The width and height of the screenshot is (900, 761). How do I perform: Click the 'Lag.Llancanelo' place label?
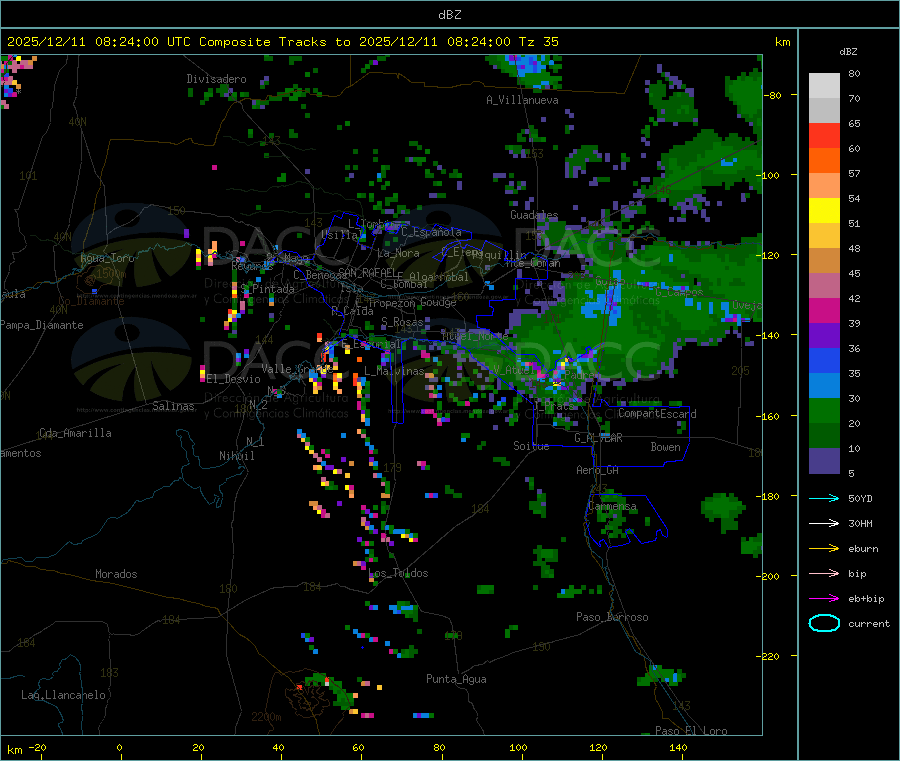[63, 695]
